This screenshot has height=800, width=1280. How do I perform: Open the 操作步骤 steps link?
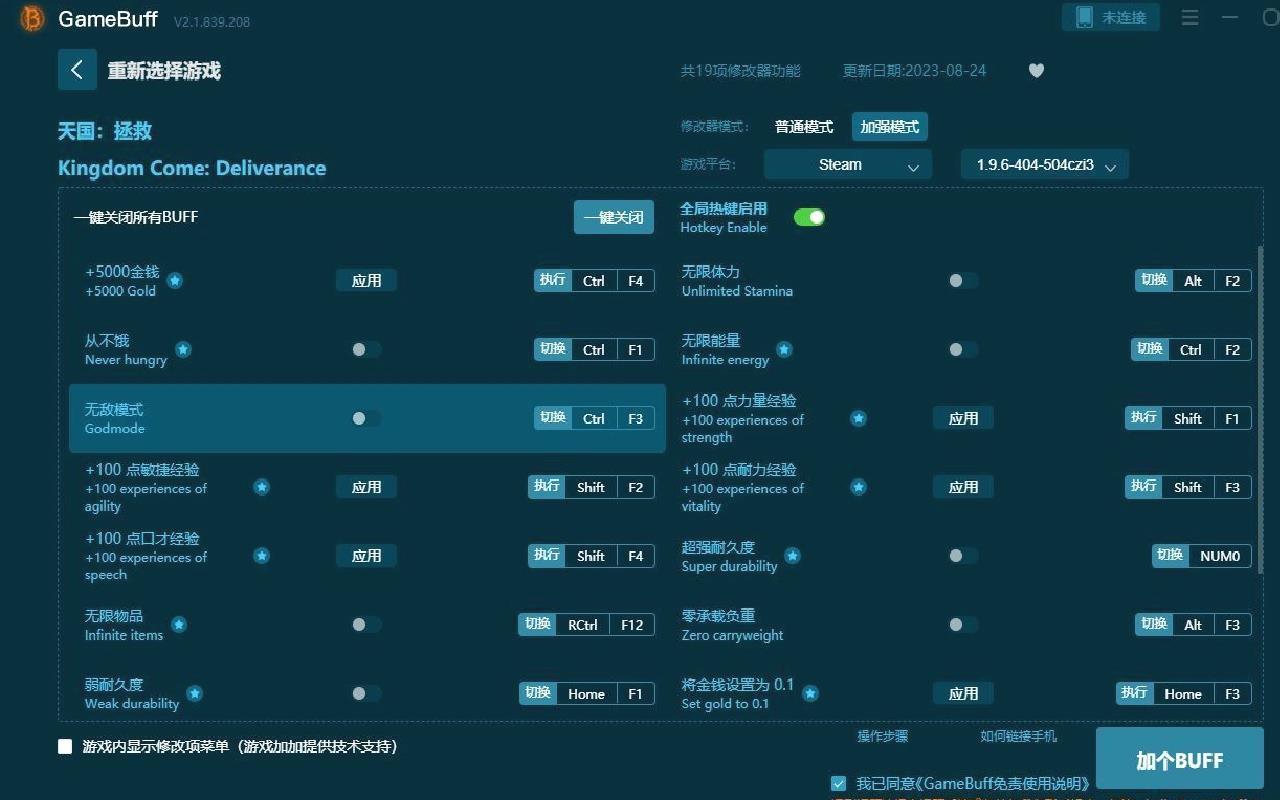pyautogui.click(x=883, y=736)
